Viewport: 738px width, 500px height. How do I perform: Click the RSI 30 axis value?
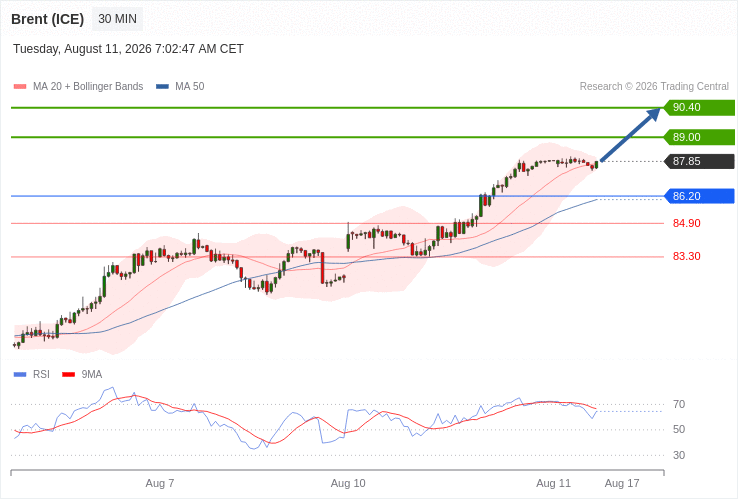(x=679, y=455)
